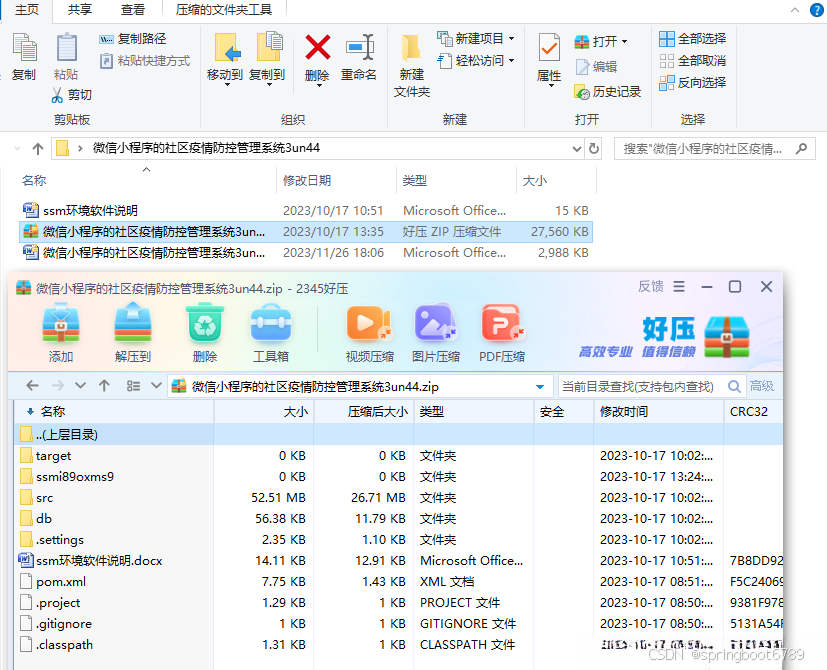This screenshot has height=670, width=827.
Task: Open the 压缩的文件夹工具 tab
Action: (224, 10)
